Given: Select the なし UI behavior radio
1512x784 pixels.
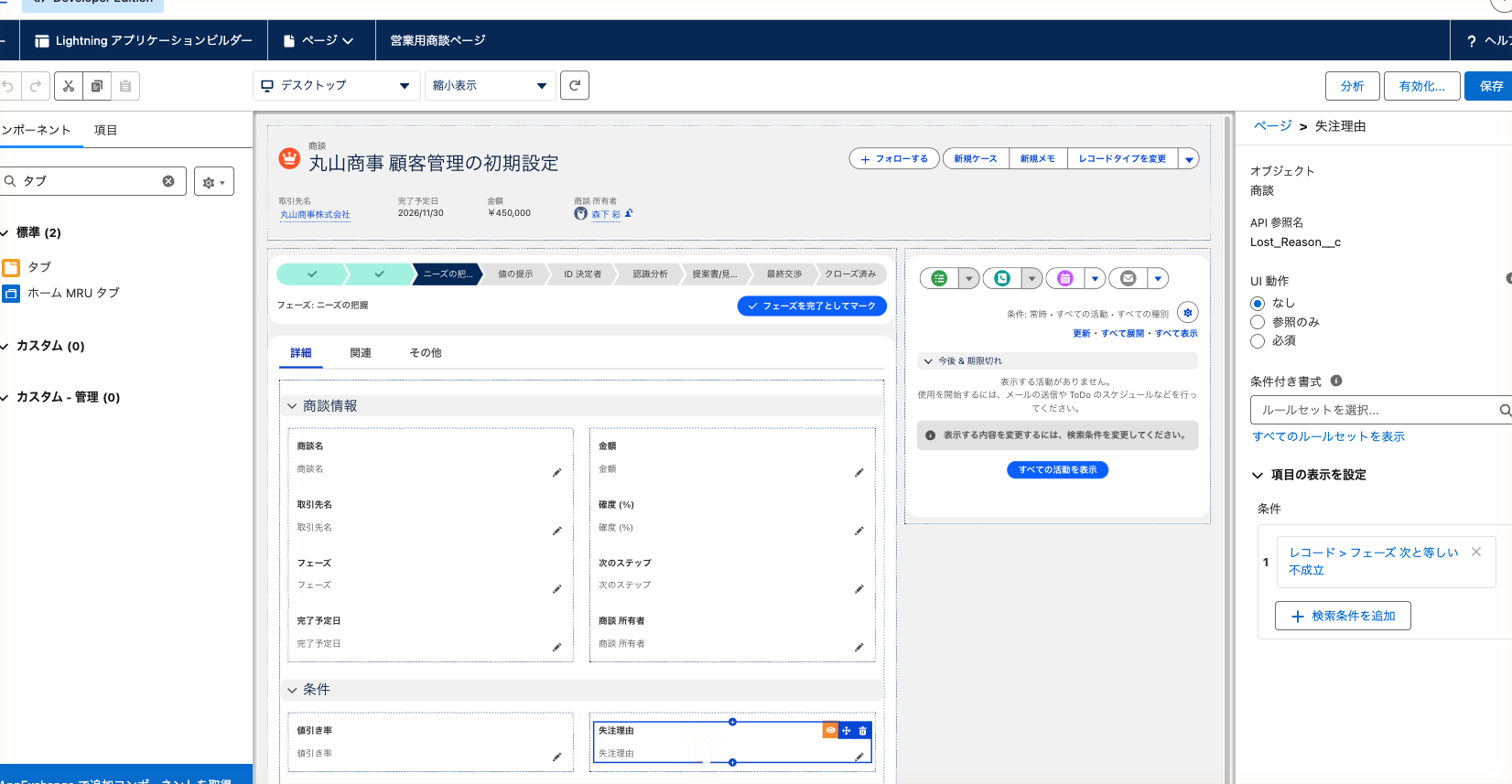Looking at the screenshot, I should point(1258,303).
